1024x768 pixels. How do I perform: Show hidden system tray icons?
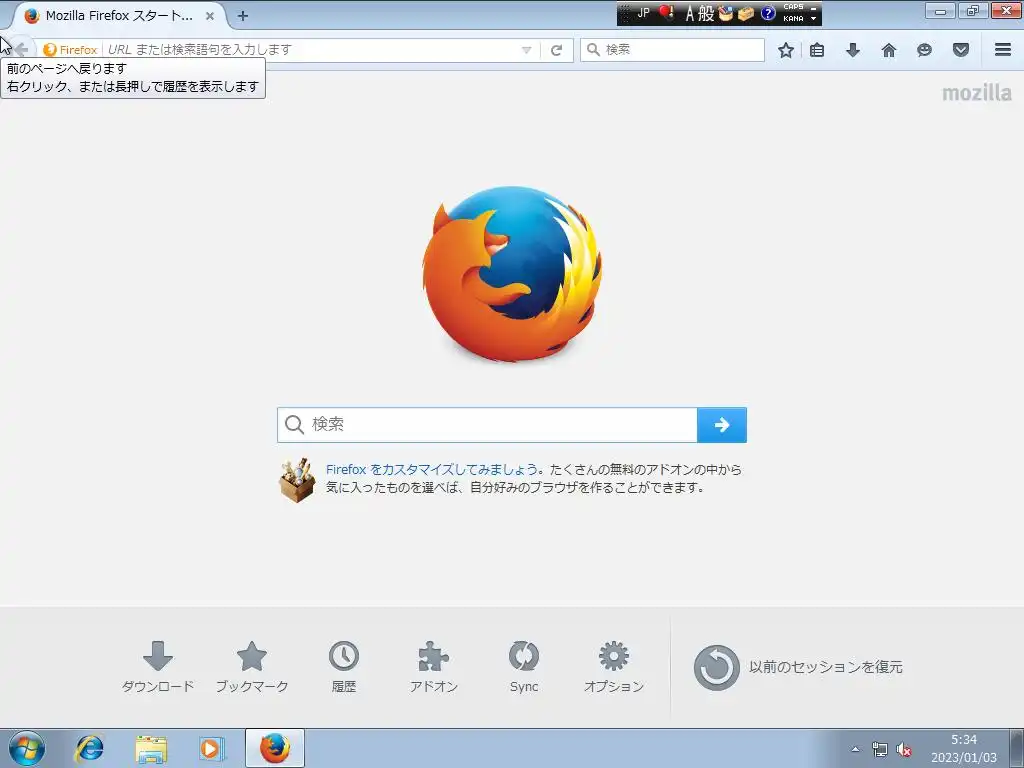pos(855,749)
